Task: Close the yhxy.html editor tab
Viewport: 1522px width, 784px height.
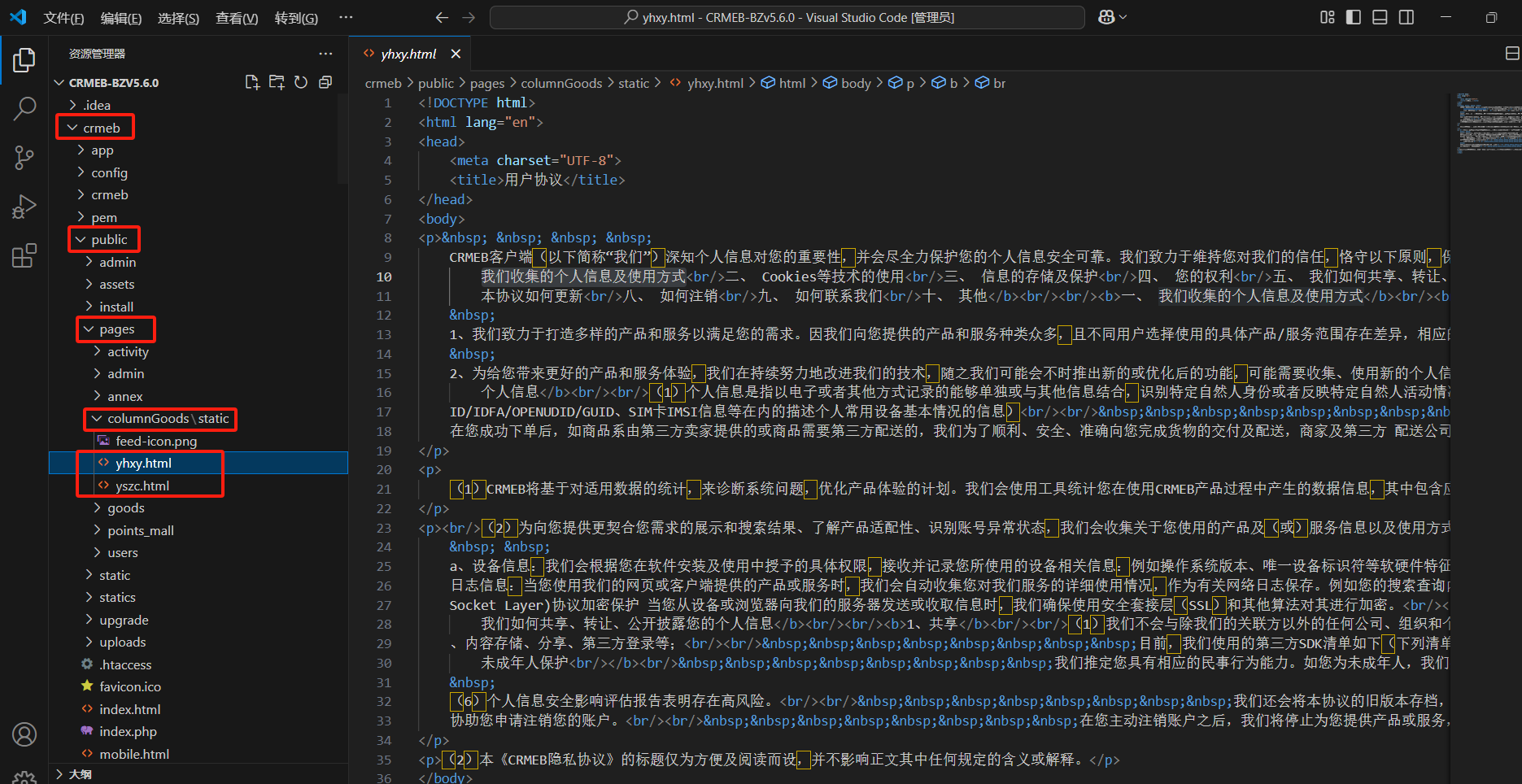Action: 456,54
